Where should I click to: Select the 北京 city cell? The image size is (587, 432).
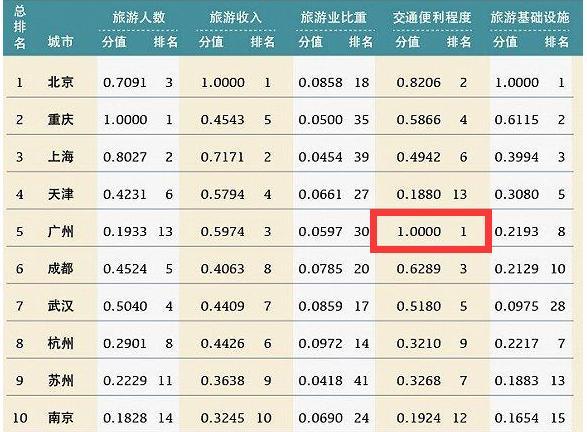(x=60, y=82)
